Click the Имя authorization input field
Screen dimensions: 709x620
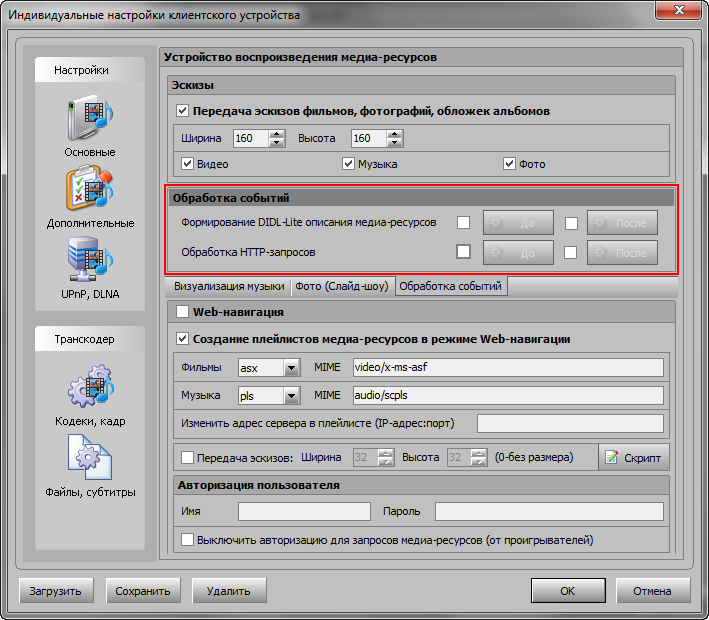pyautogui.click(x=304, y=512)
